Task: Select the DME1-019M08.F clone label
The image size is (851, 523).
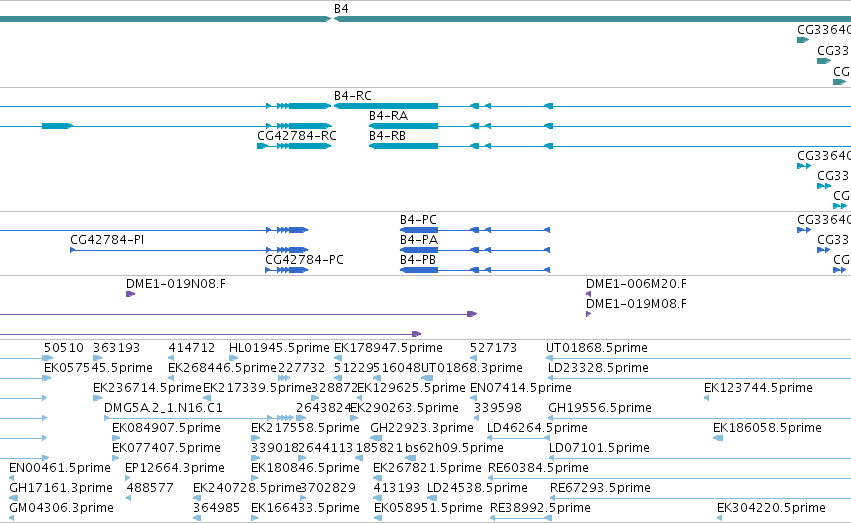Action: [636, 304]
